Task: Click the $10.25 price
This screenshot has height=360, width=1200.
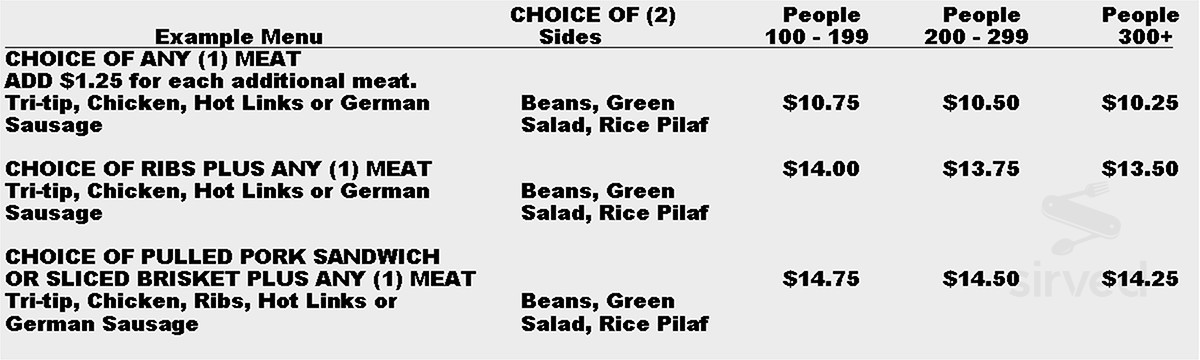Action: pos(1140,103)
